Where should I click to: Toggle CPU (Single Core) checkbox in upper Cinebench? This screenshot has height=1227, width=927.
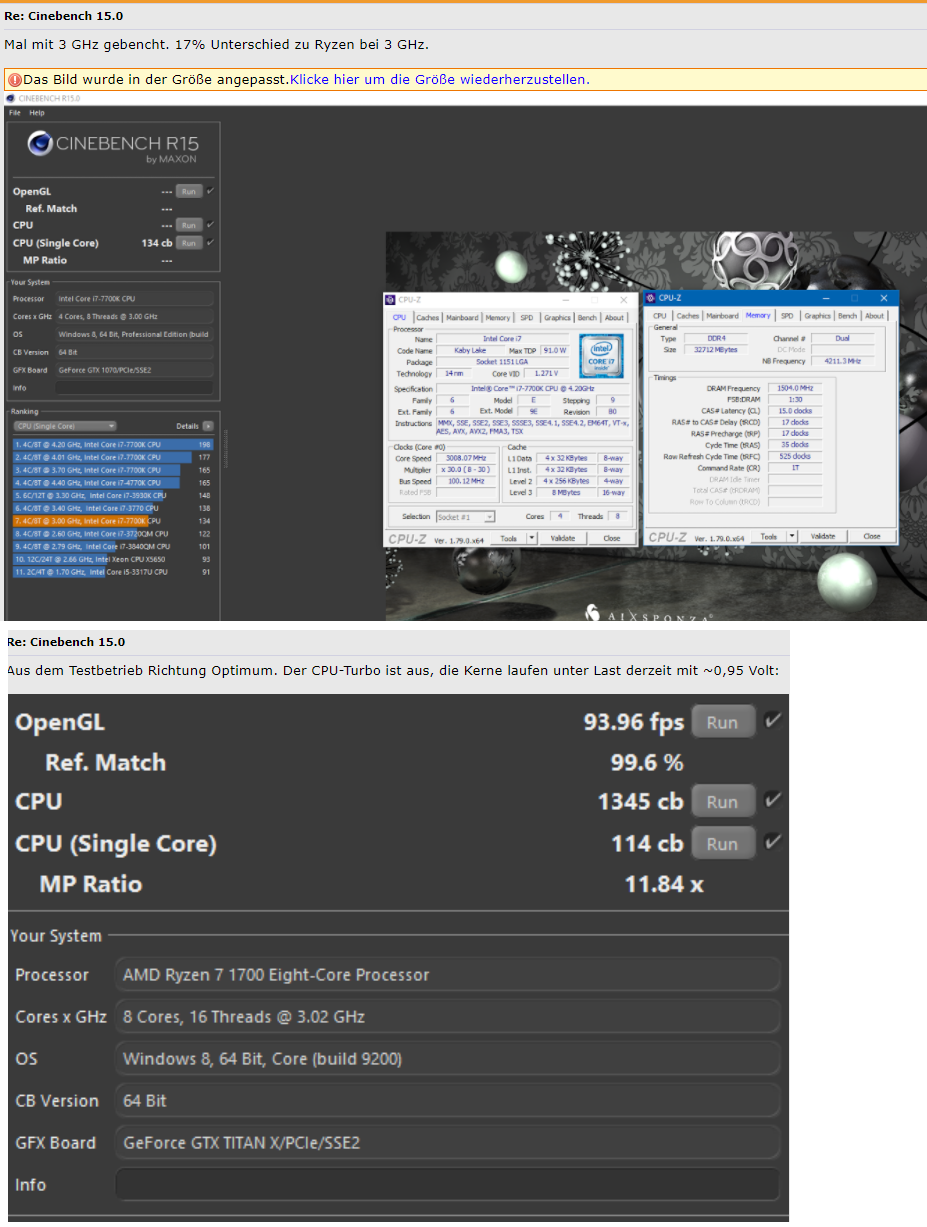[210, 242]
